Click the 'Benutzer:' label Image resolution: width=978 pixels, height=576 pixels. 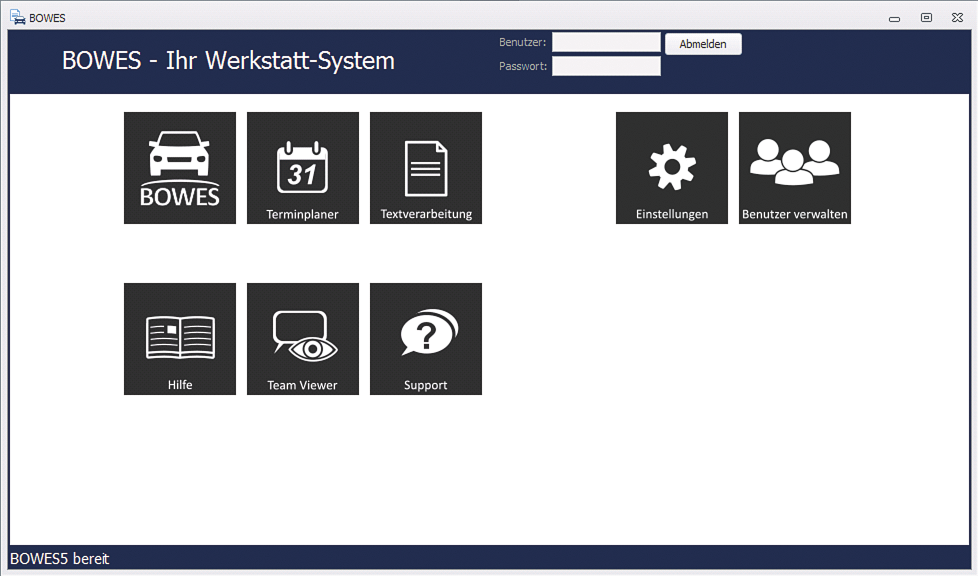click(x=522, y=42)
